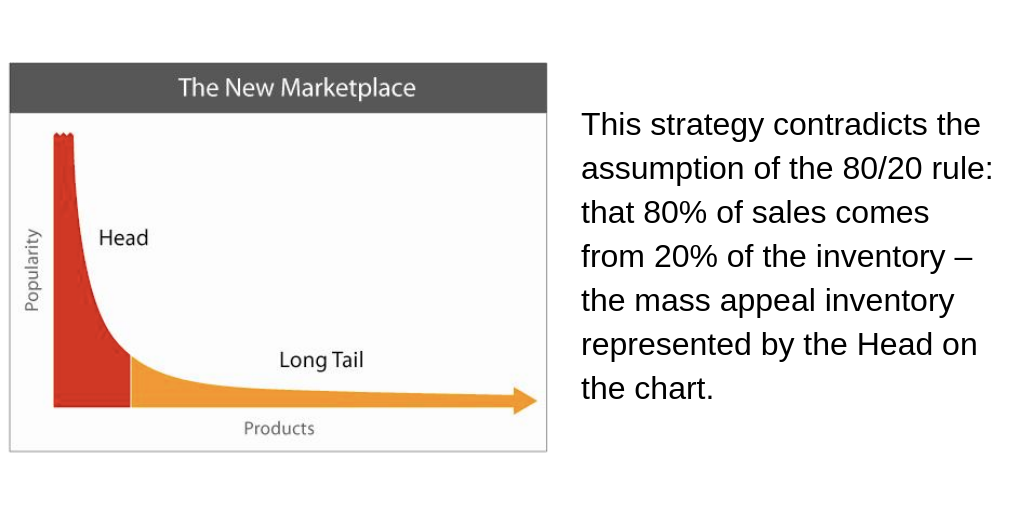The height and width of the screenshot is (512, 1024).
Task: Click the dark gray chart header bar
Action: click(278, 88)
